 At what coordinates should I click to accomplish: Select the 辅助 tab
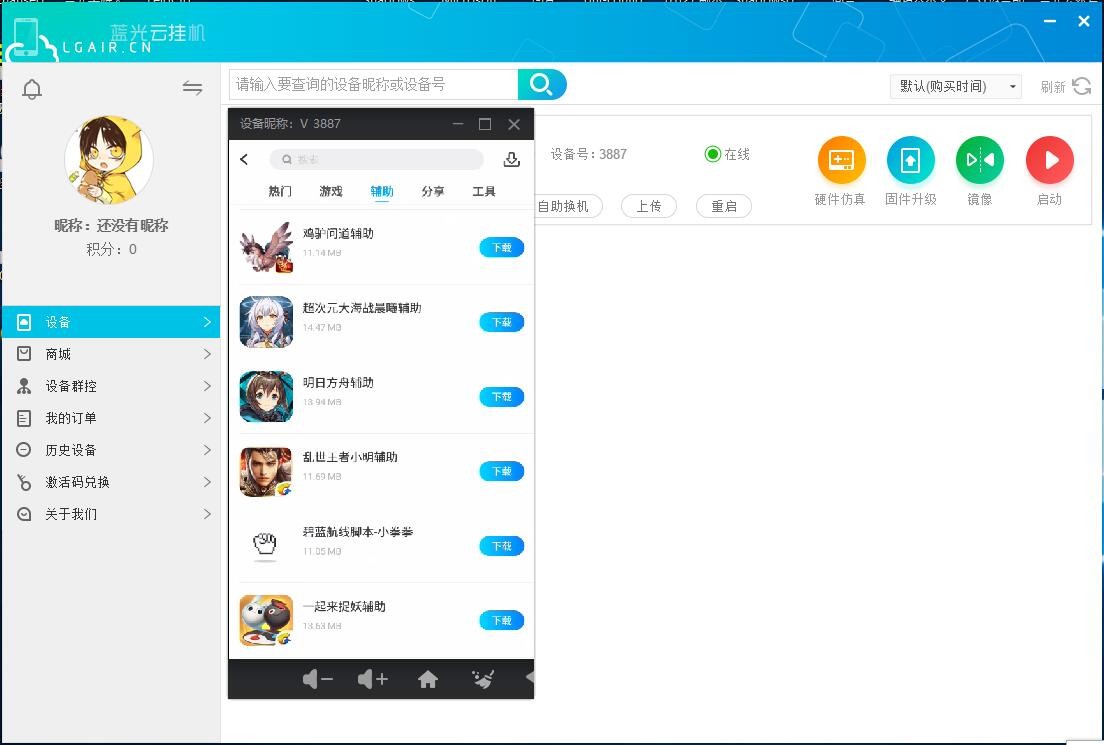pyautogui.click(x=382, y=192)
